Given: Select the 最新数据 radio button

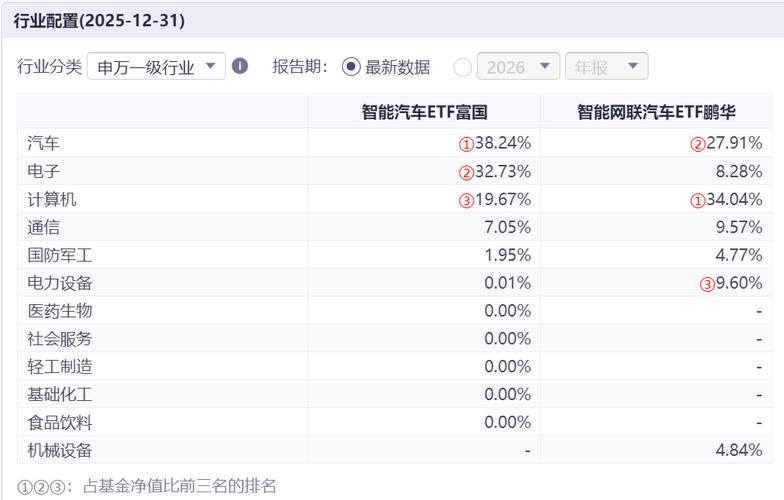Looking at the screenshot, I should coord(351,66).
